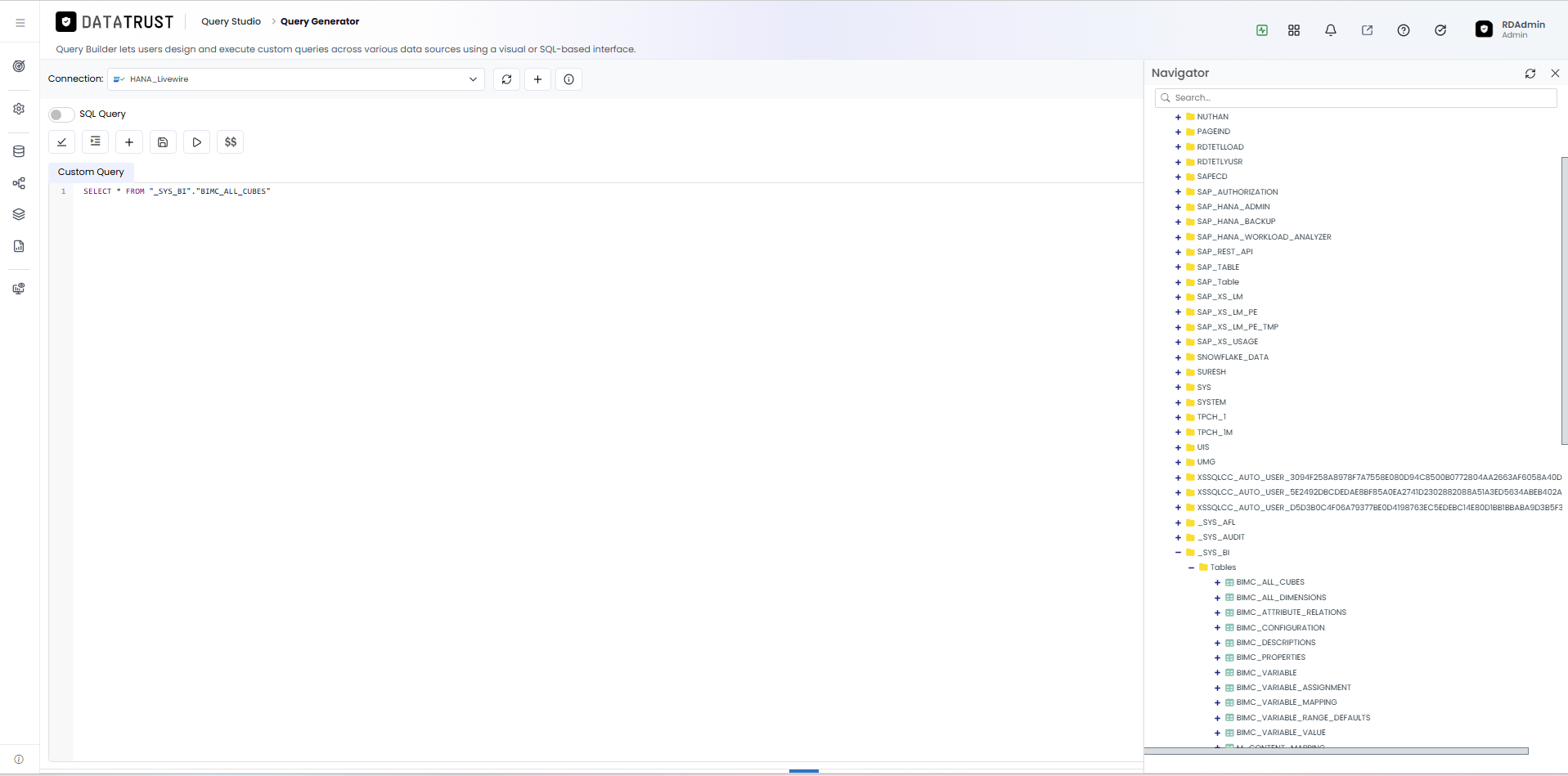Screen dimensions: 1568x776
Task: Expand the TPCH_1 schema
Action: [1178, 417]
